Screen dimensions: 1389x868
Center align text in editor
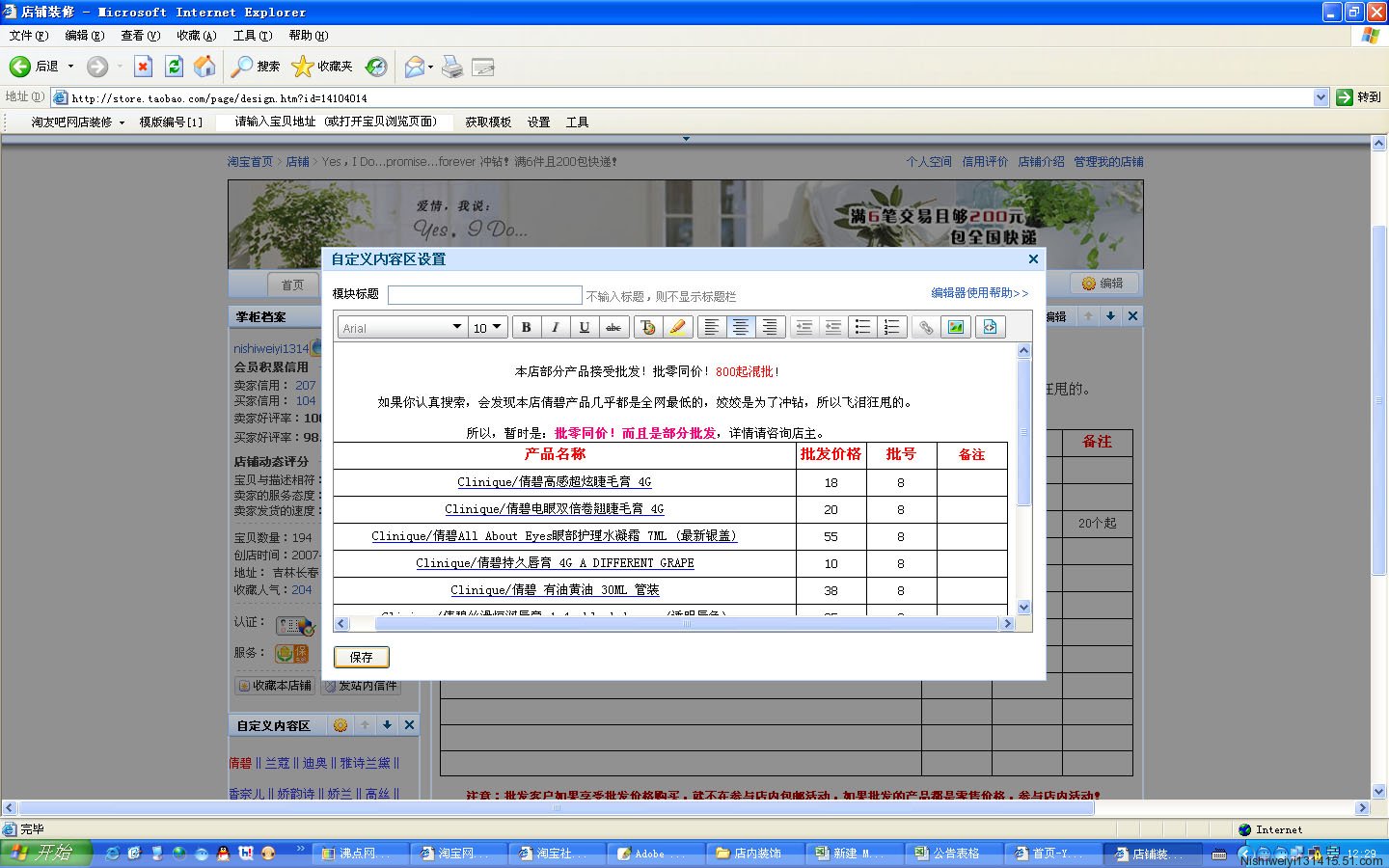[x=740, y=327]
